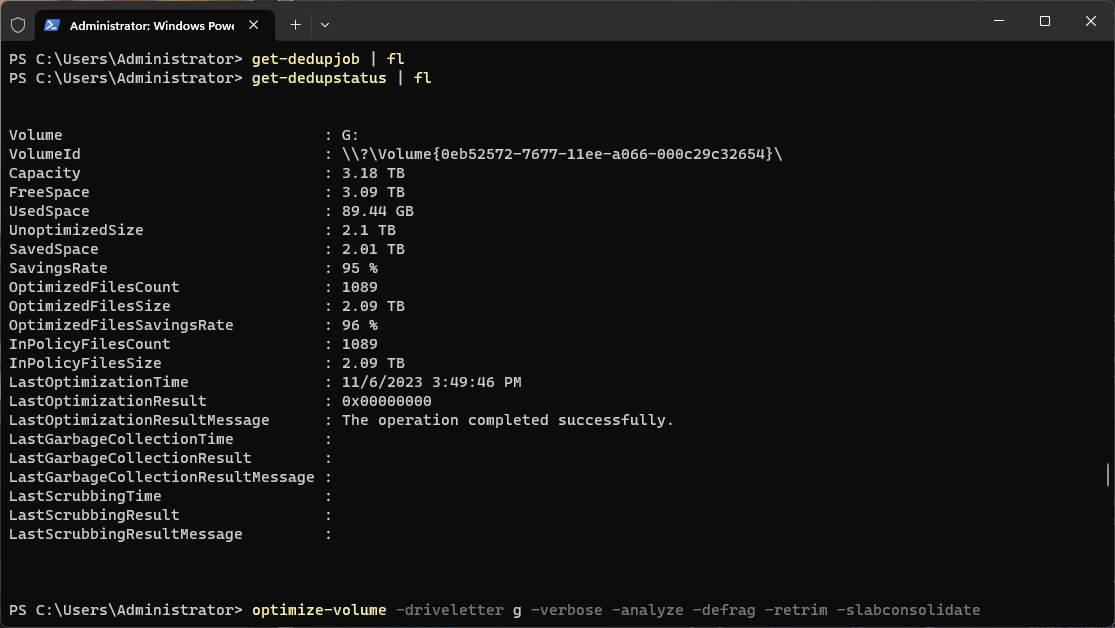Click the terminal scrollbar thumb

1107,474
